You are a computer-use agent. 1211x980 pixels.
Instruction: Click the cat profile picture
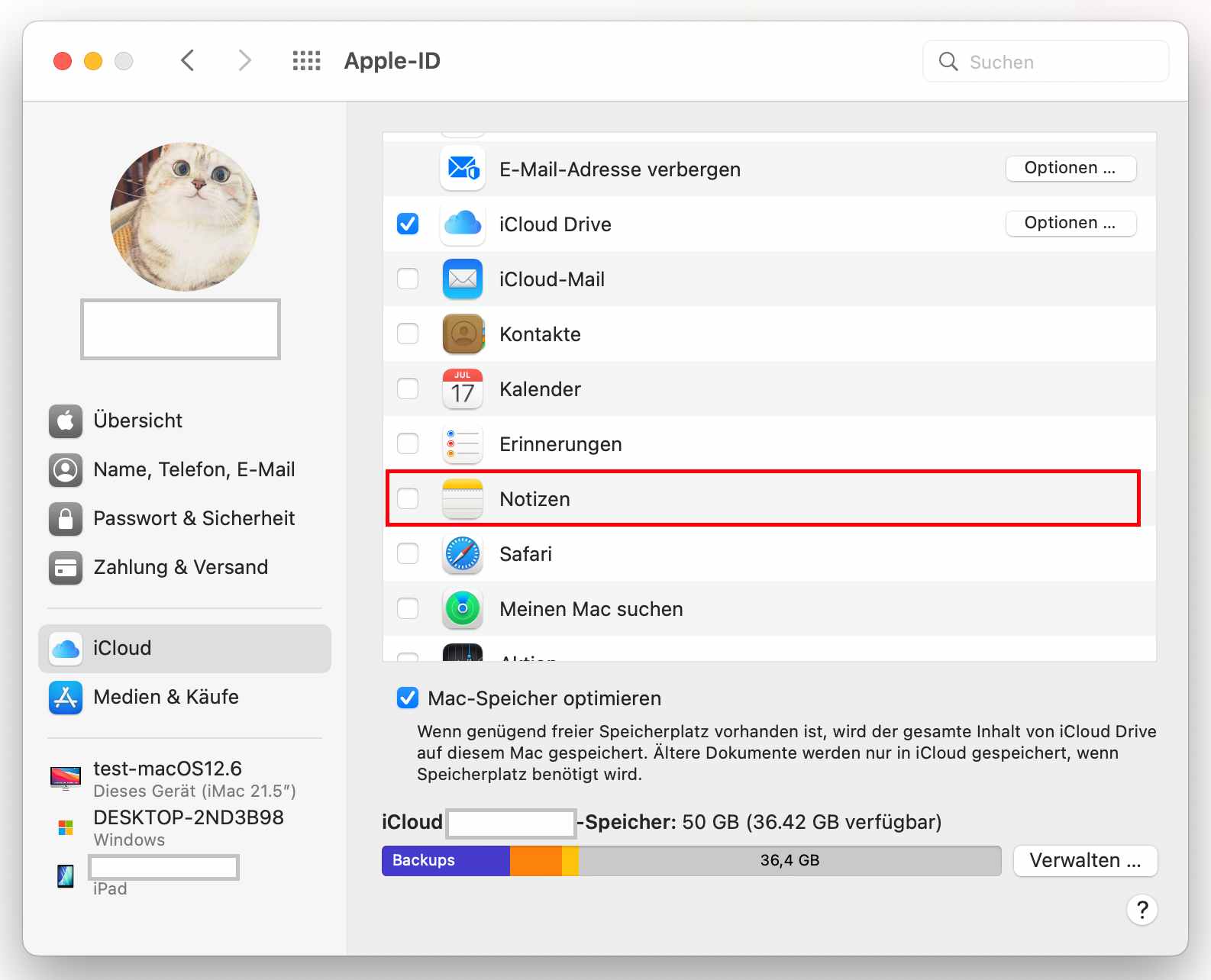pos(185,217)
